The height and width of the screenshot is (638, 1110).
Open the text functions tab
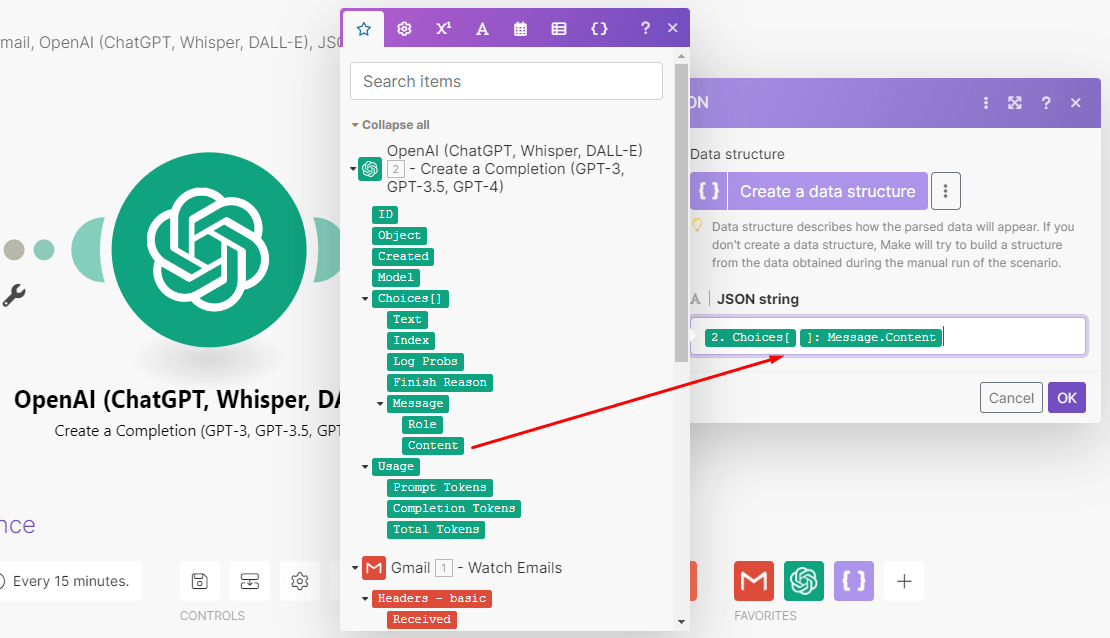482,29
